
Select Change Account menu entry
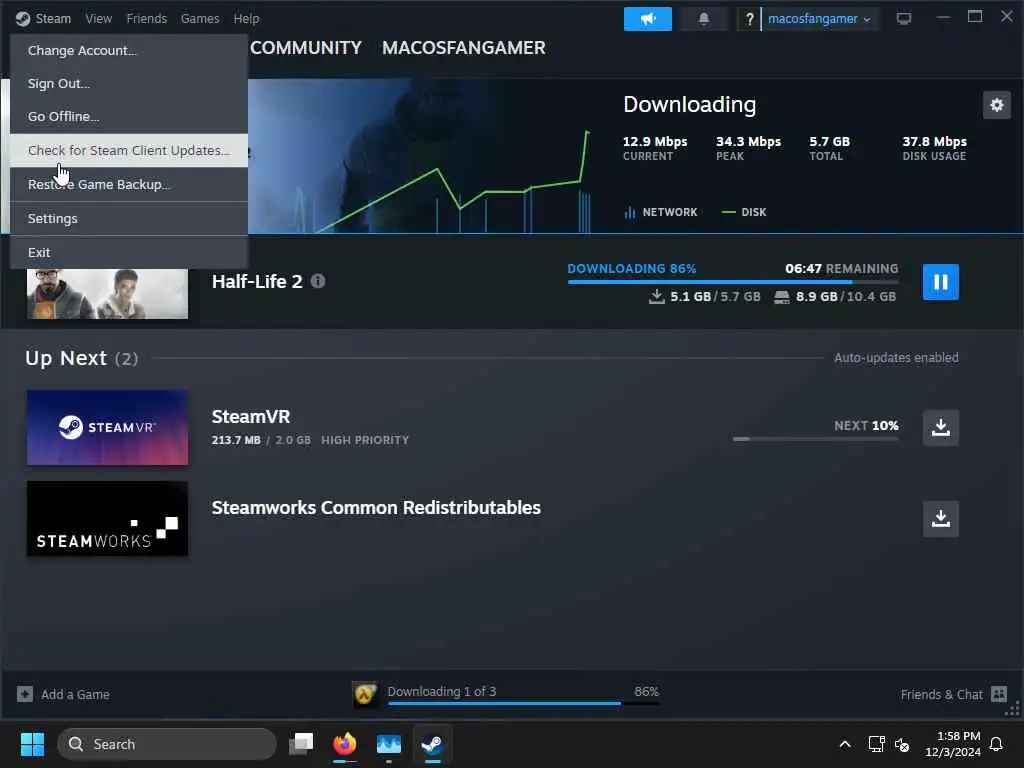tap(129, 50)
